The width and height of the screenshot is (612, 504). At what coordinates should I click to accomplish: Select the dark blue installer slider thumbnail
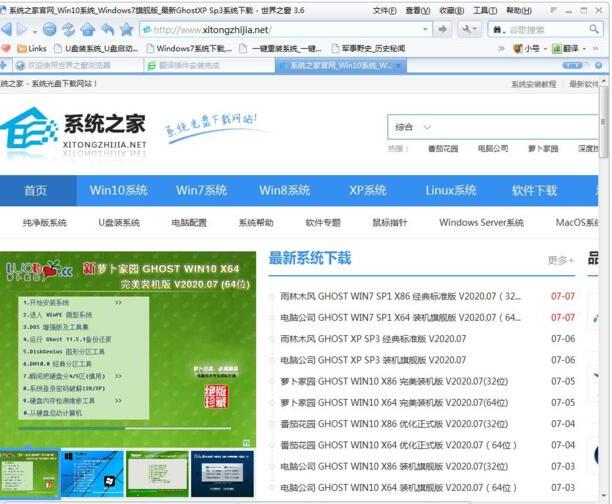pyautogui.click(x=222, y=474)
